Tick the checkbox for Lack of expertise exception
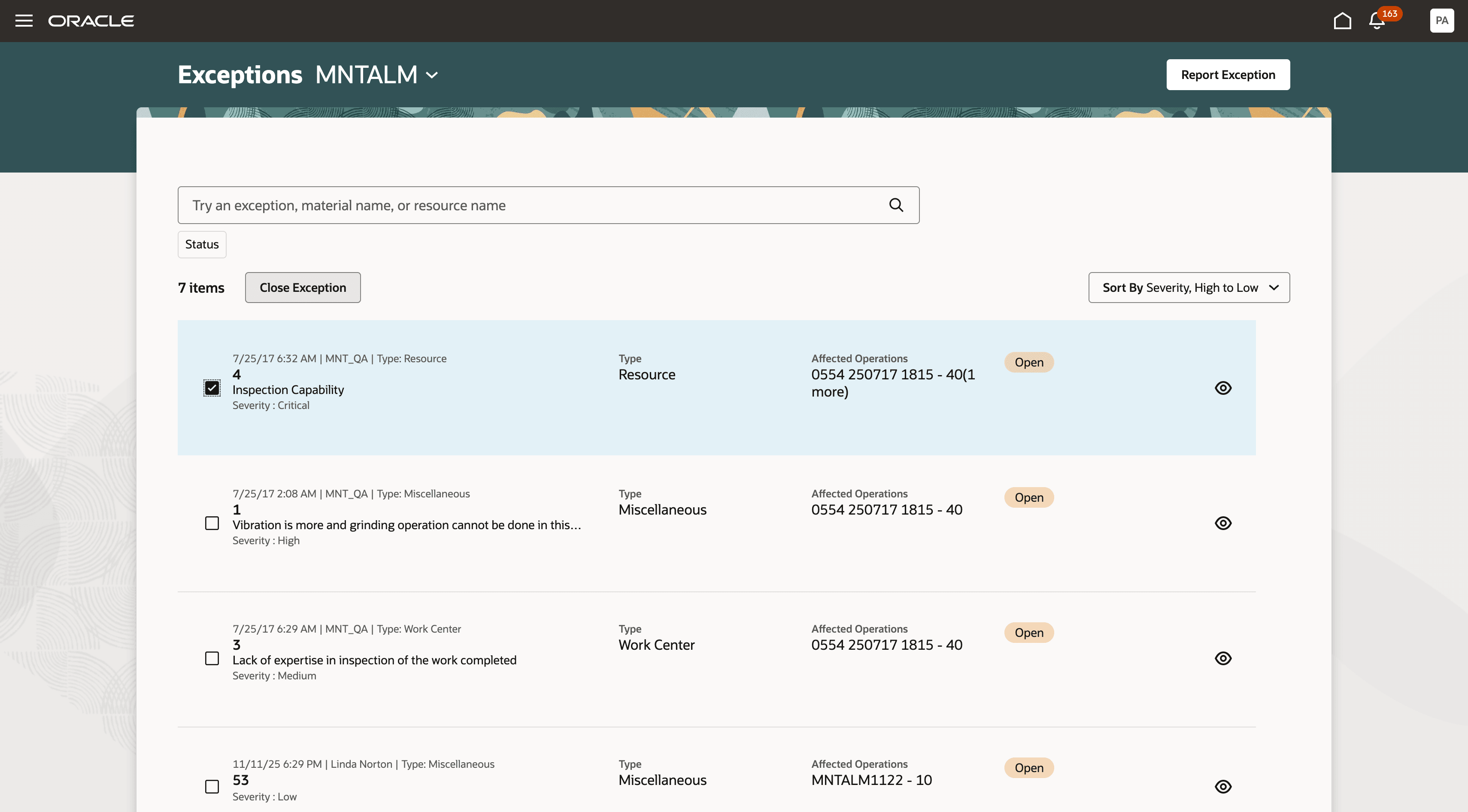Image resolution: width=1468 pixels, height=812 pixels. pos(212,658)
